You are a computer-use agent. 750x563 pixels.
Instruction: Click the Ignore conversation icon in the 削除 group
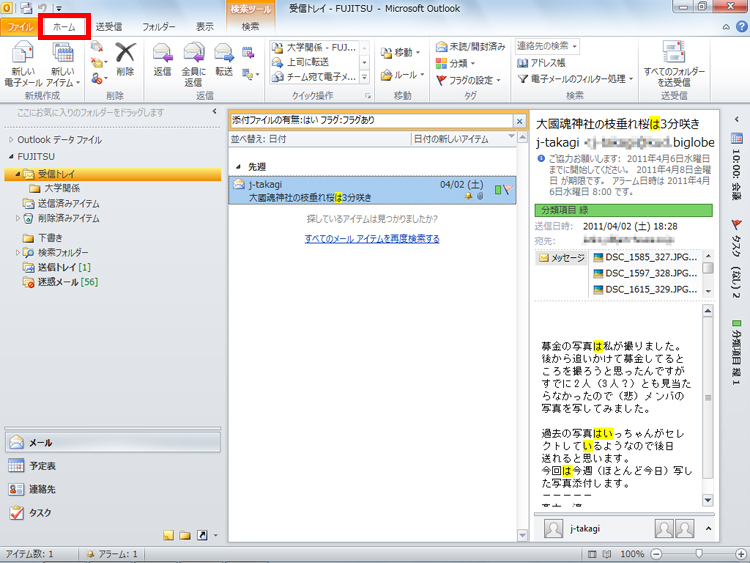[97, 46]
